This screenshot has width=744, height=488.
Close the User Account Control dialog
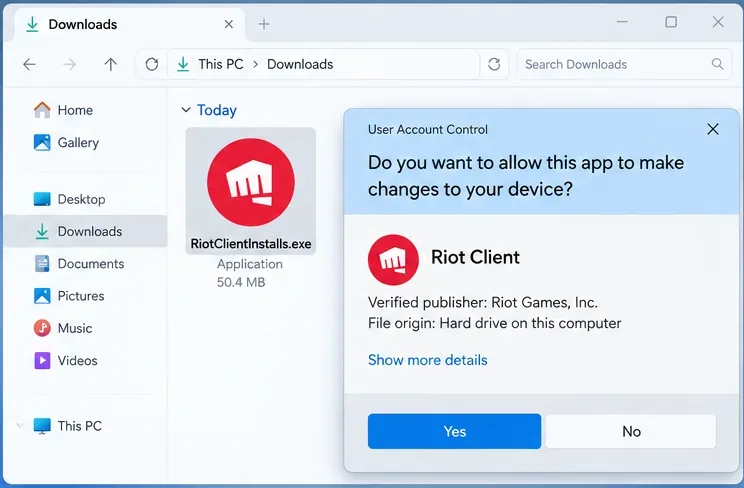point(713,129)
